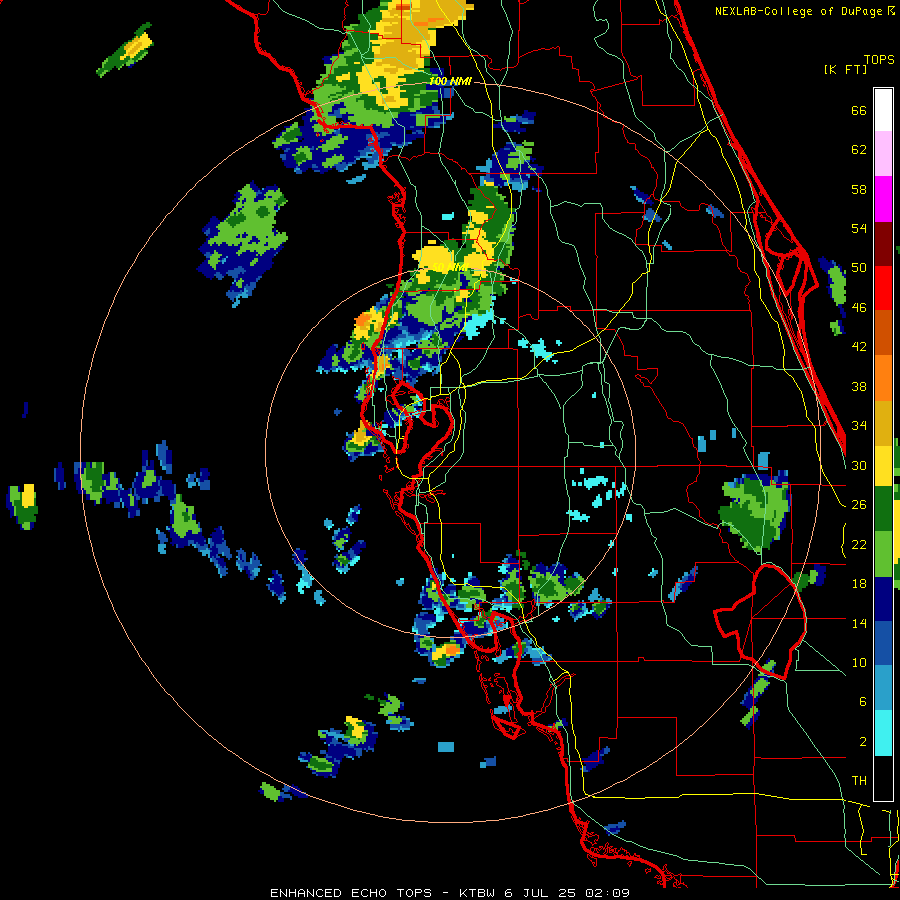Click the legend value 34
Screen dimensions: 900x900
coord(859,426)
